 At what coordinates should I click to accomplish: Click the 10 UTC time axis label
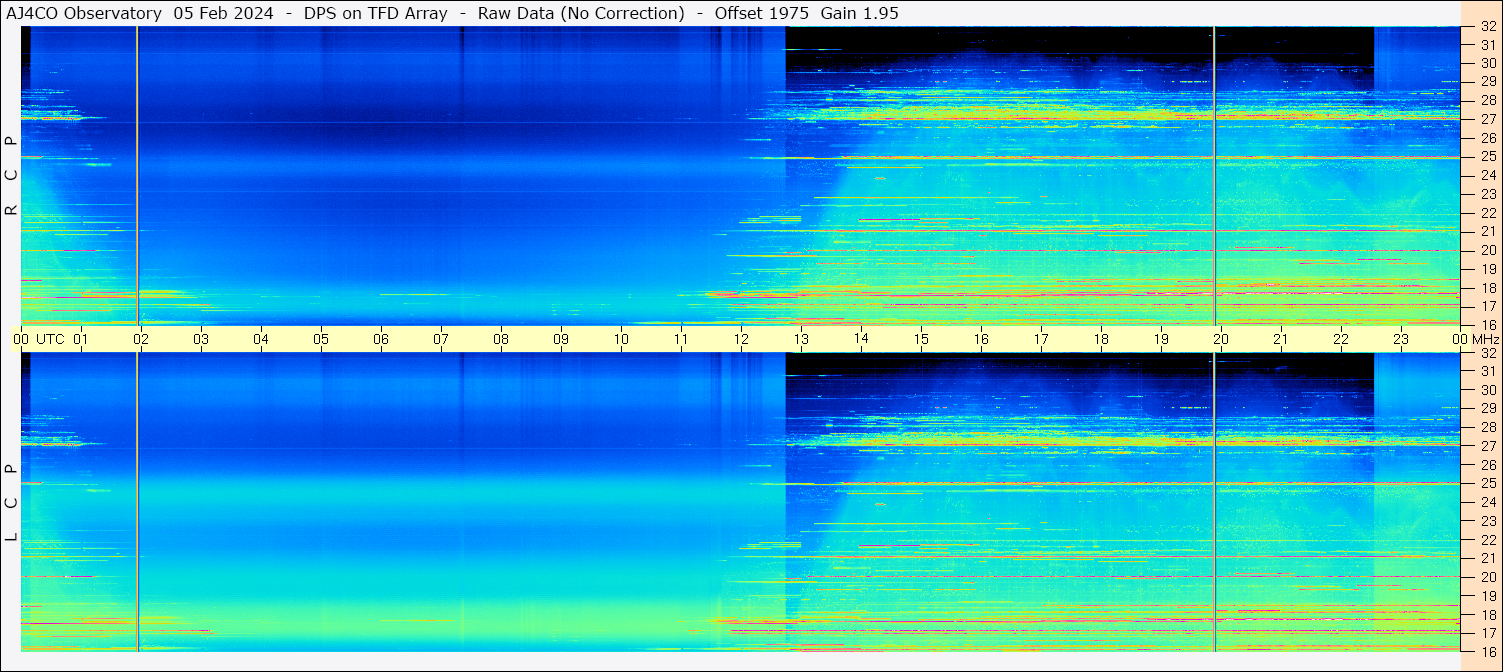[x=621, y=339]
